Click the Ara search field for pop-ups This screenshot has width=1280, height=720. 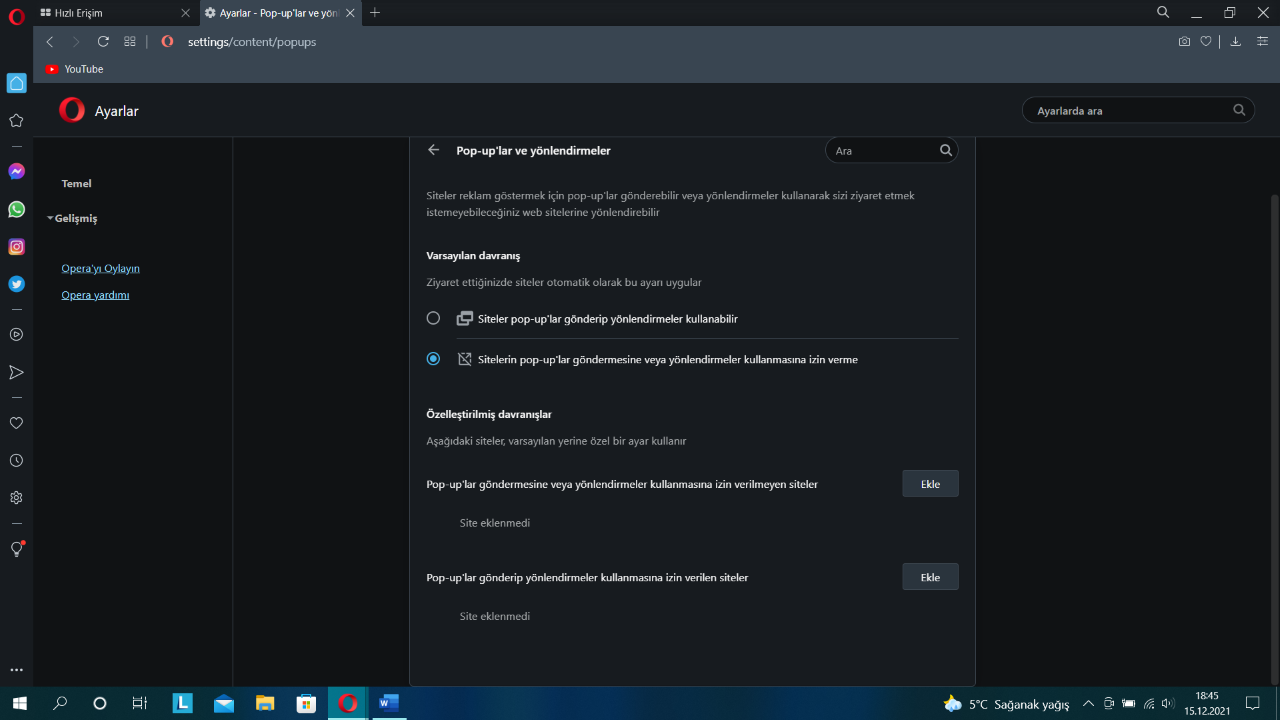pyautogui.click(x=891, y=150)
